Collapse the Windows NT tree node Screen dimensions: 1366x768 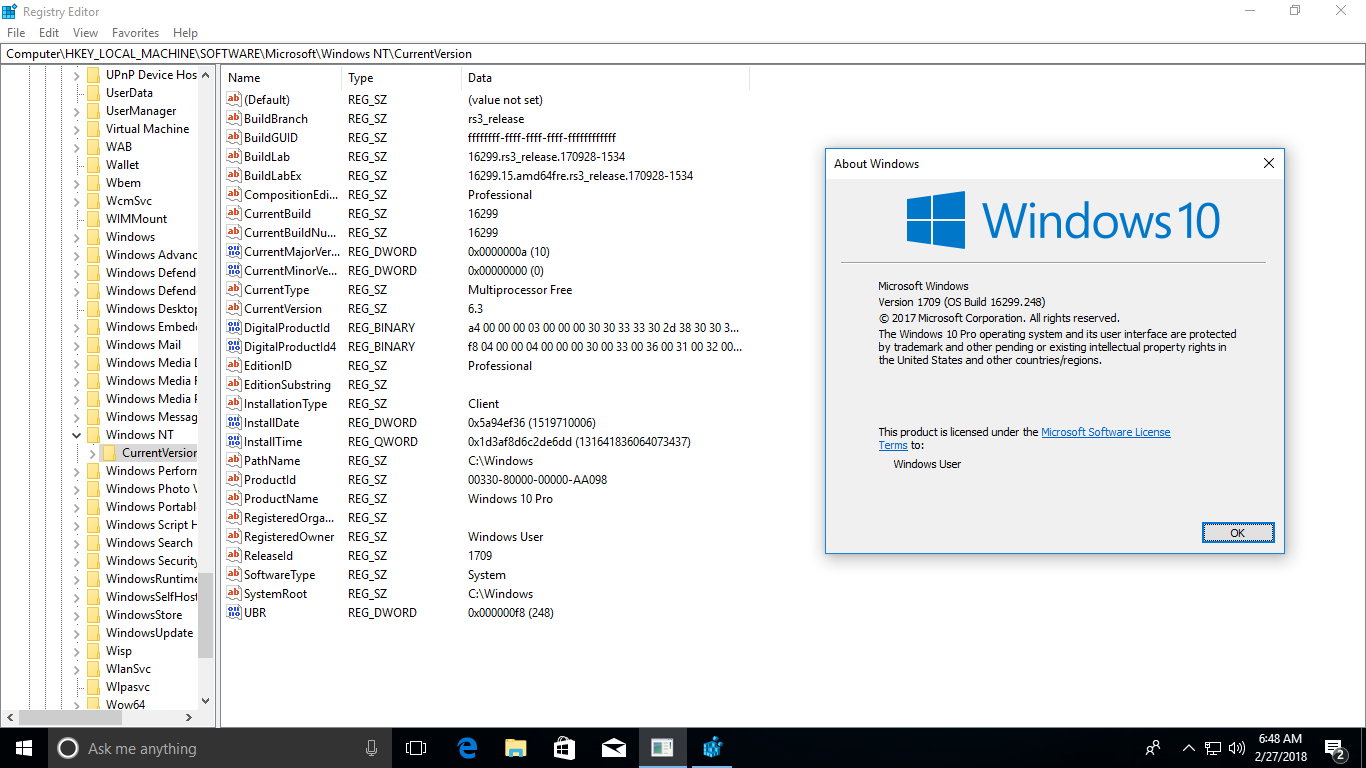[77, 435]
